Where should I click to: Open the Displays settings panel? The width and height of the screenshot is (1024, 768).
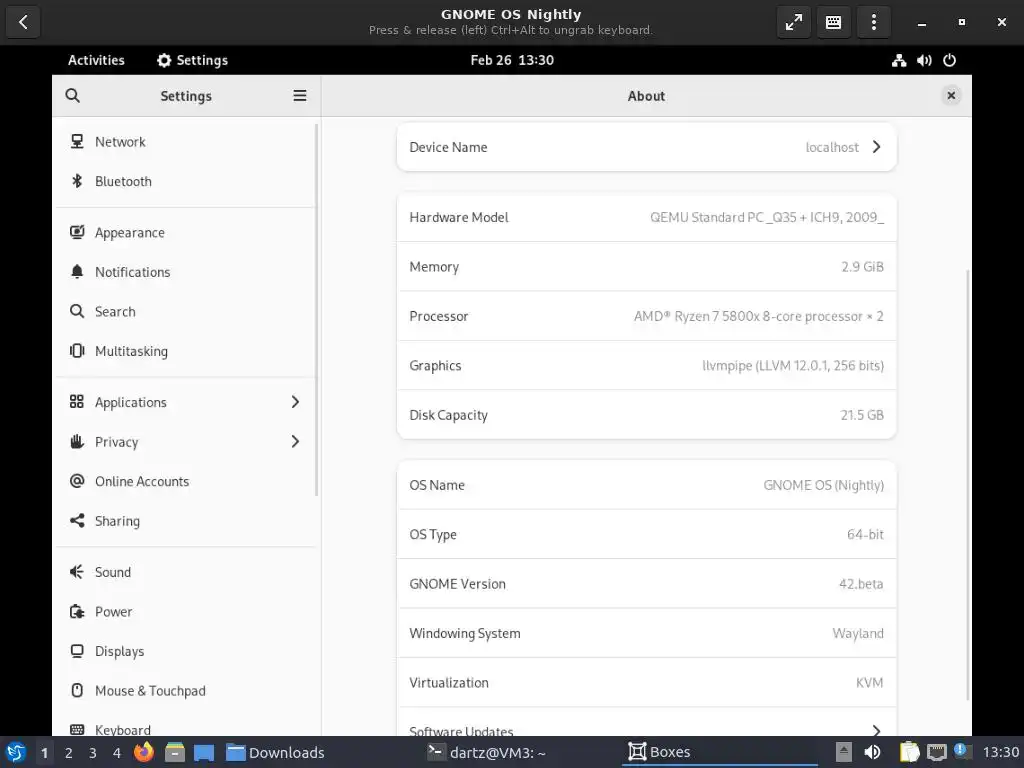tap(185, 651)
